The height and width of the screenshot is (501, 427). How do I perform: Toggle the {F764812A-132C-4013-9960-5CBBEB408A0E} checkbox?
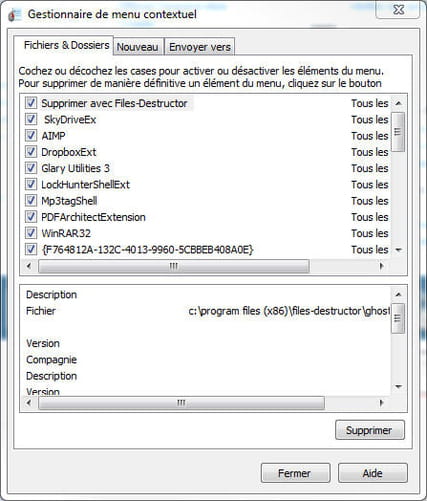[x=31, y=249]
